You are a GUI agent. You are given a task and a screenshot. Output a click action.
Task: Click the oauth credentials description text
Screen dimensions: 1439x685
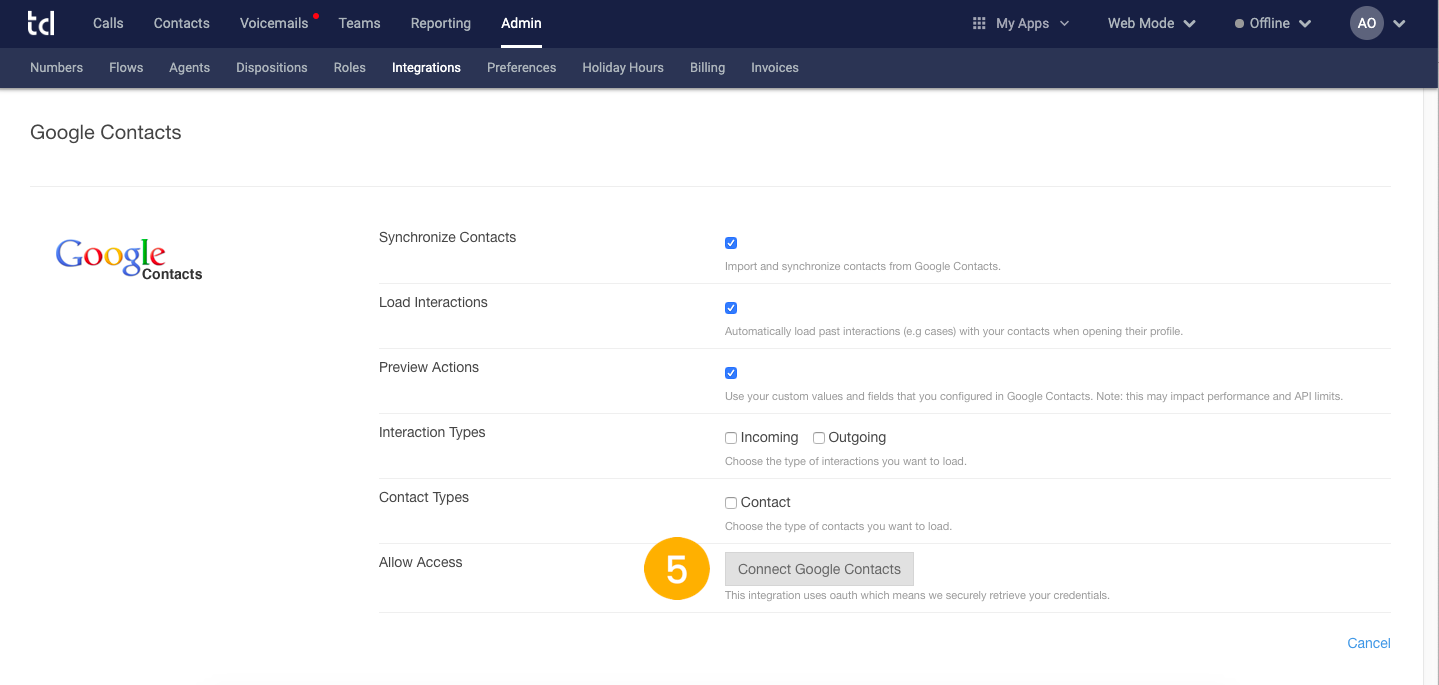coord(917,595)
